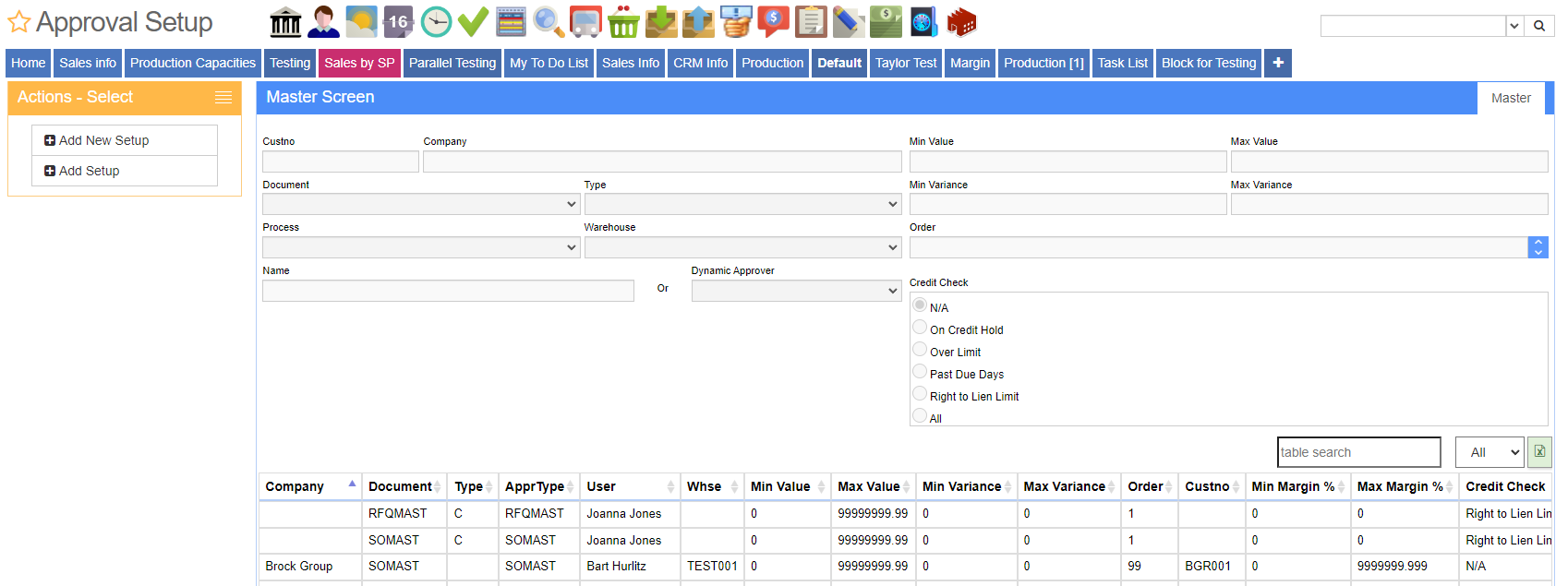Click the favorite star beside Approval Setup
1568x586 pixels.
point(19,22)
